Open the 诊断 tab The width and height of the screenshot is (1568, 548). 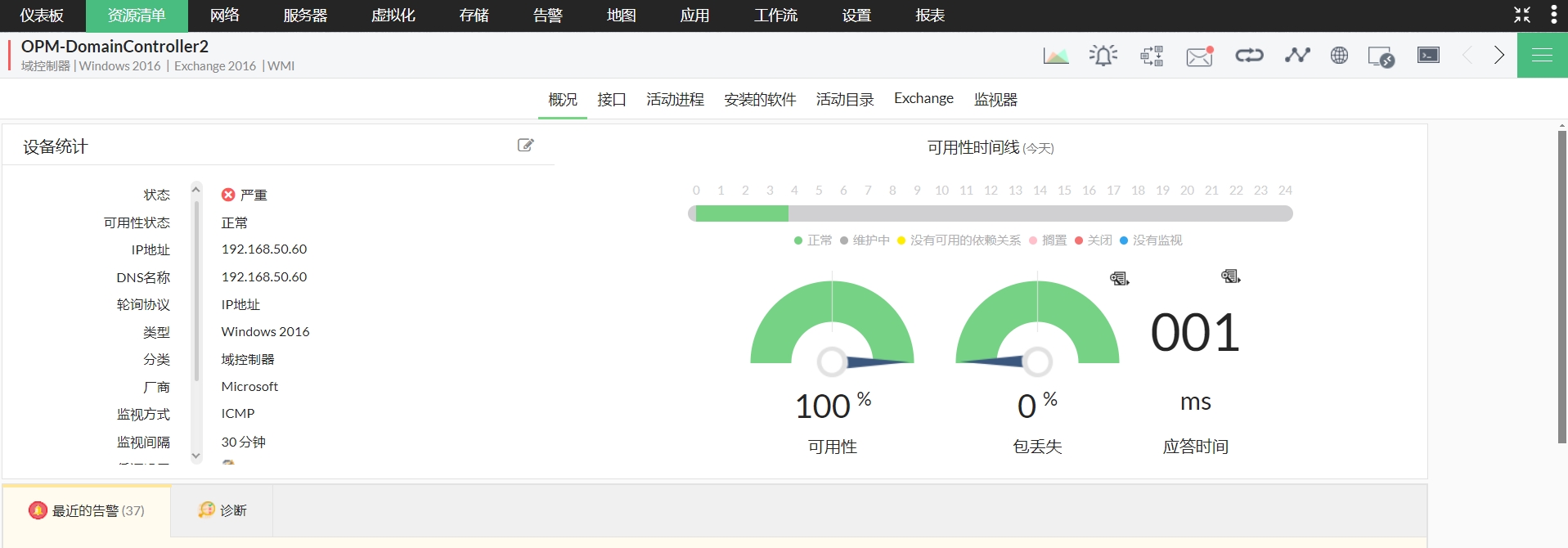(222, 510)
